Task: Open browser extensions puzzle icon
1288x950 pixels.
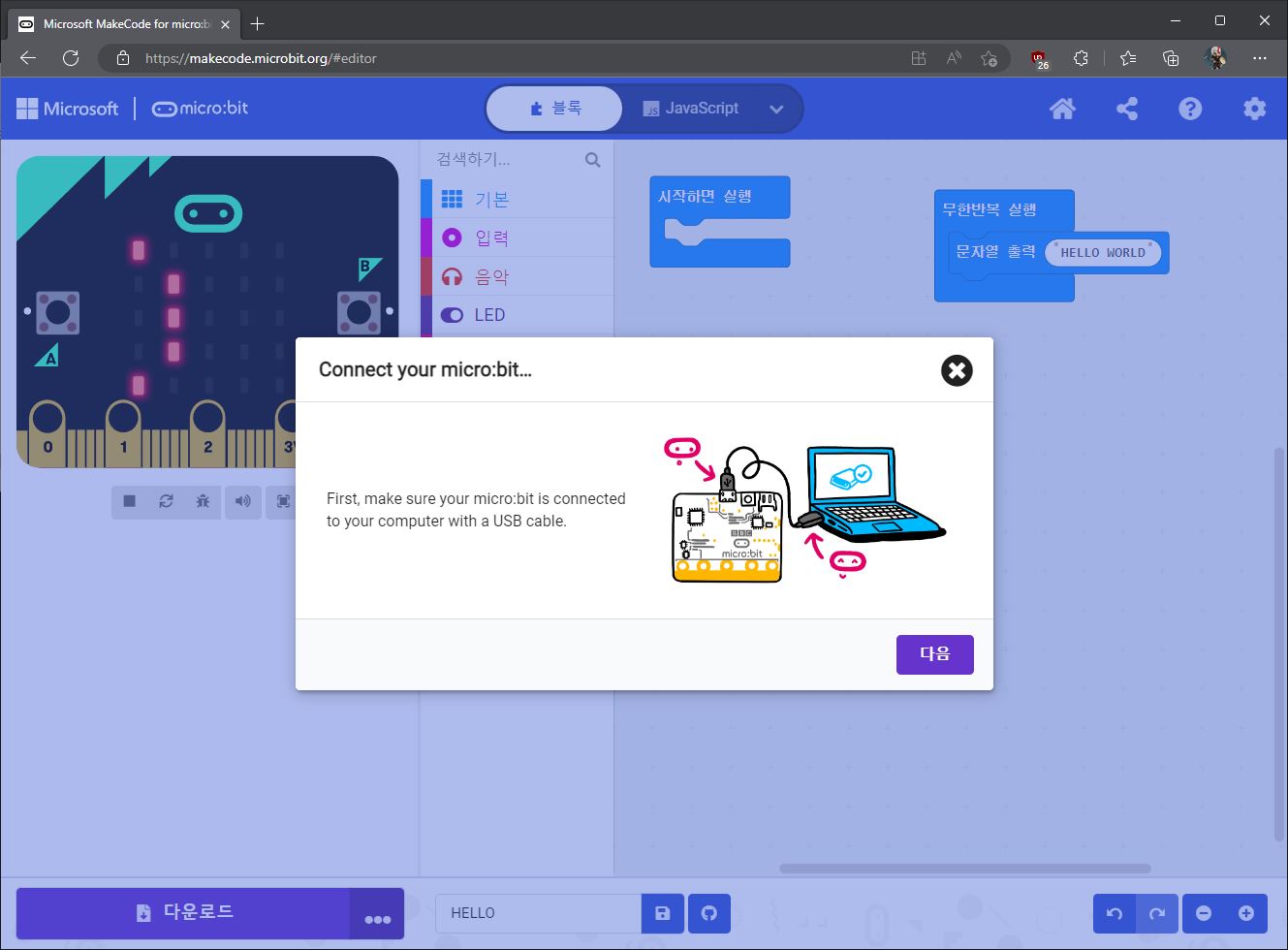Action: [x=1081, y=58]
